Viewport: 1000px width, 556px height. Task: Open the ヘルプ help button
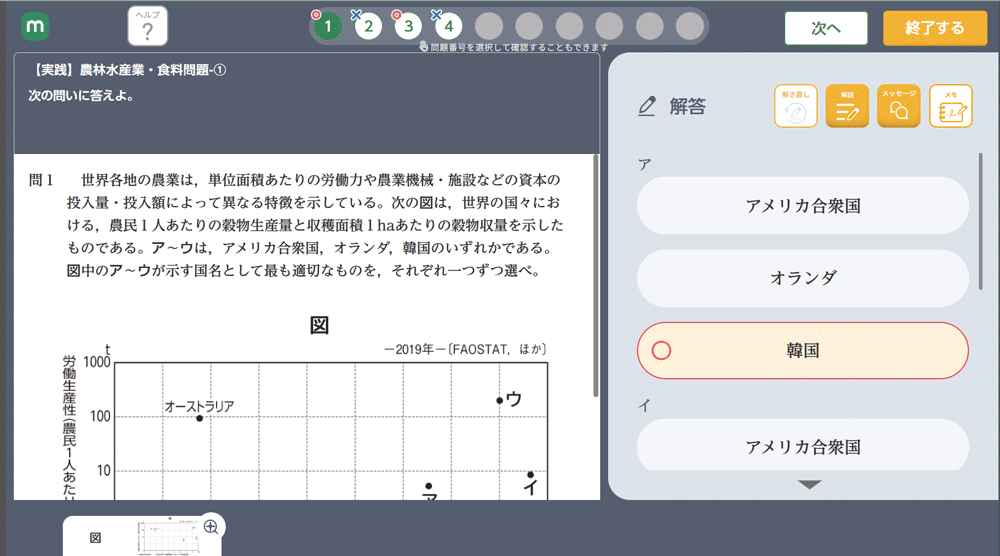[147, 26]
